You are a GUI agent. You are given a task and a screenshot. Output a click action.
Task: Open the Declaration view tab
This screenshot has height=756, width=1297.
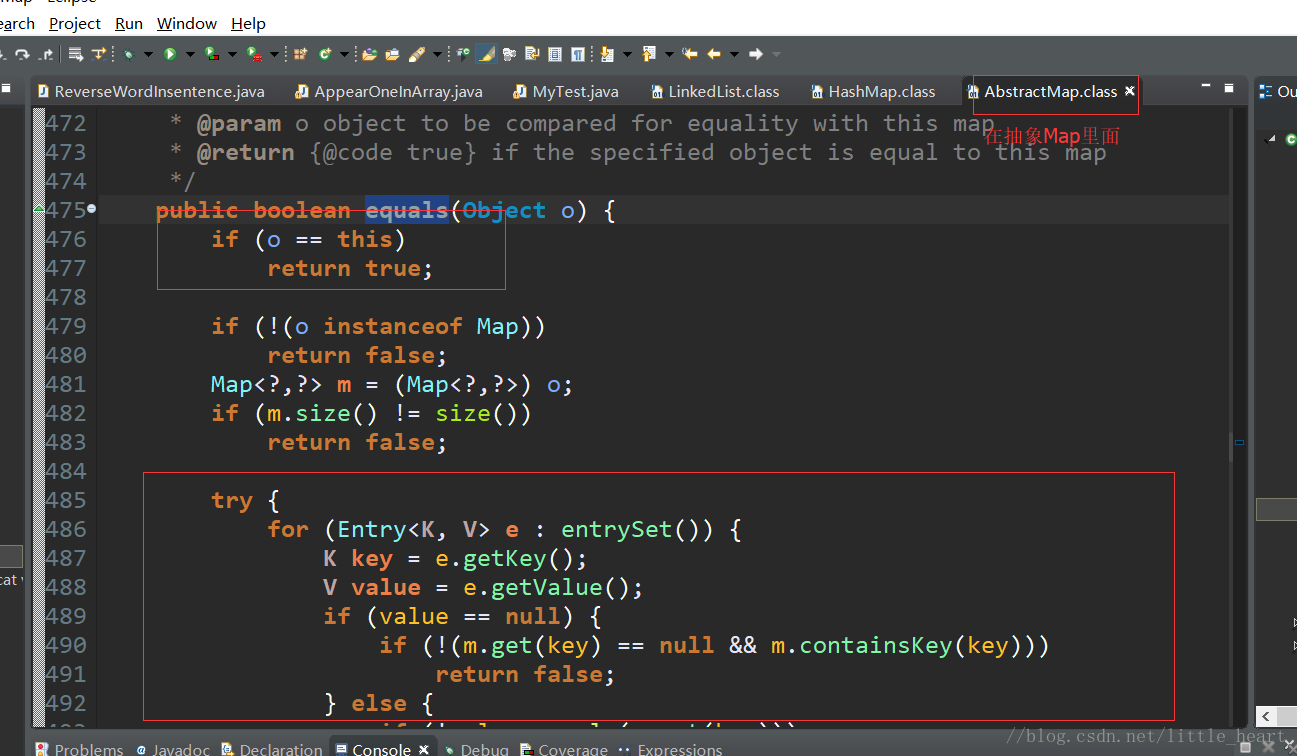(x=271, y=748)
